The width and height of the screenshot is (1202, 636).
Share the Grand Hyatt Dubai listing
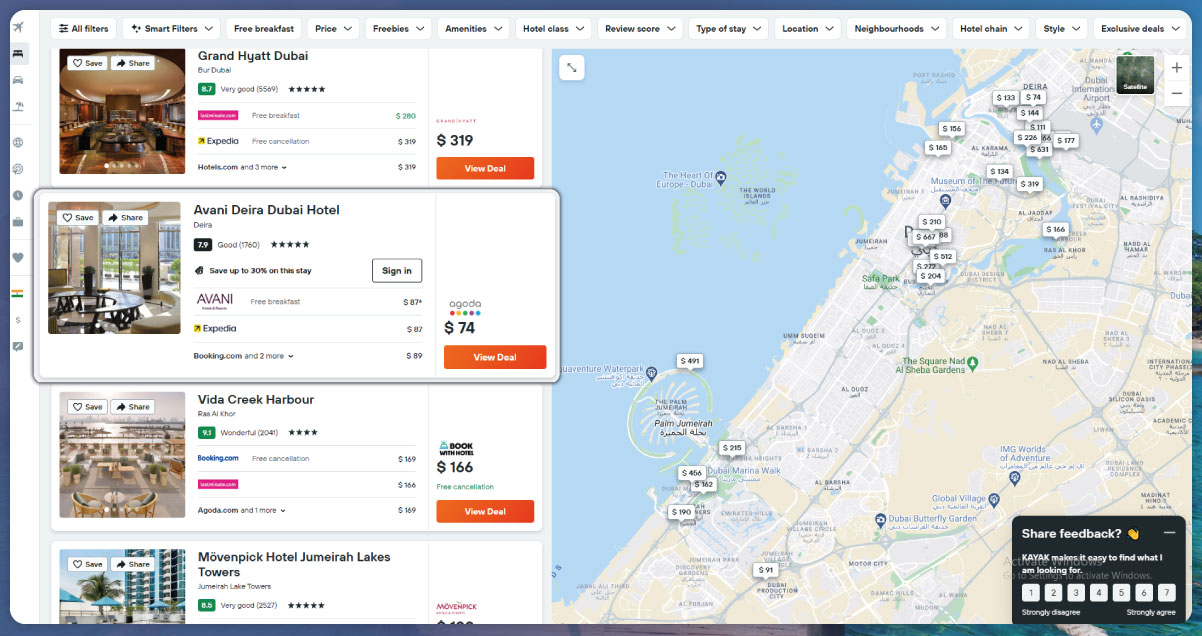[132, 63]
